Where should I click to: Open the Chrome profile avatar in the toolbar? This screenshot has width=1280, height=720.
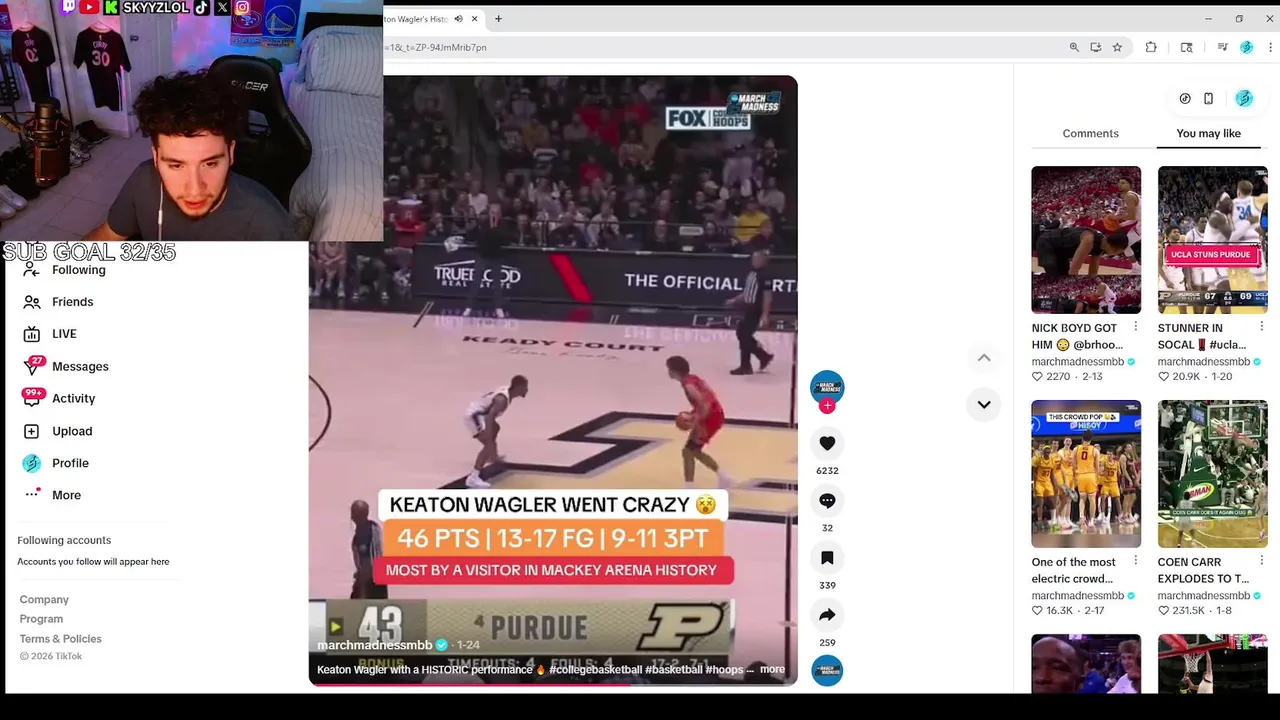tap(1246, 47)
